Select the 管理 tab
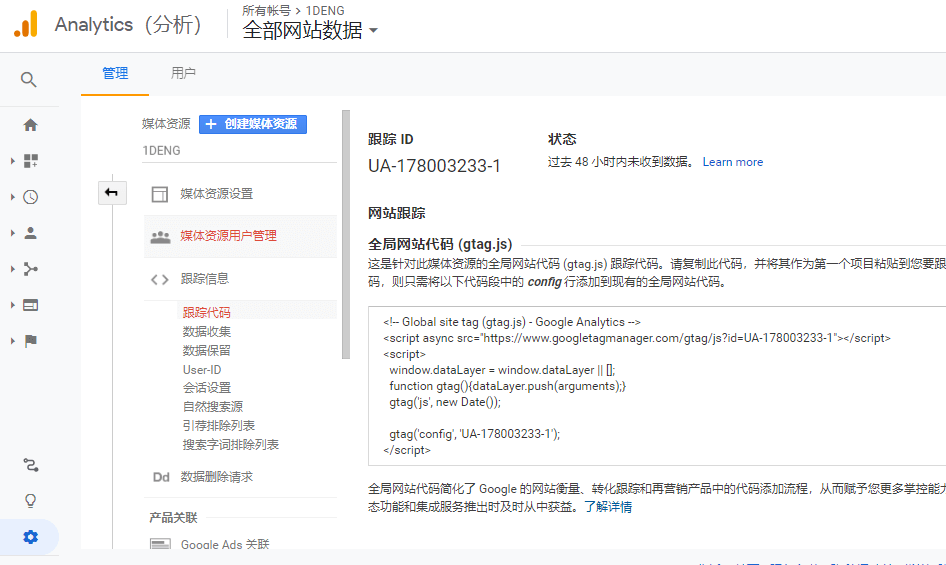Viewport: 946px width, 565px height. point(115,73)
